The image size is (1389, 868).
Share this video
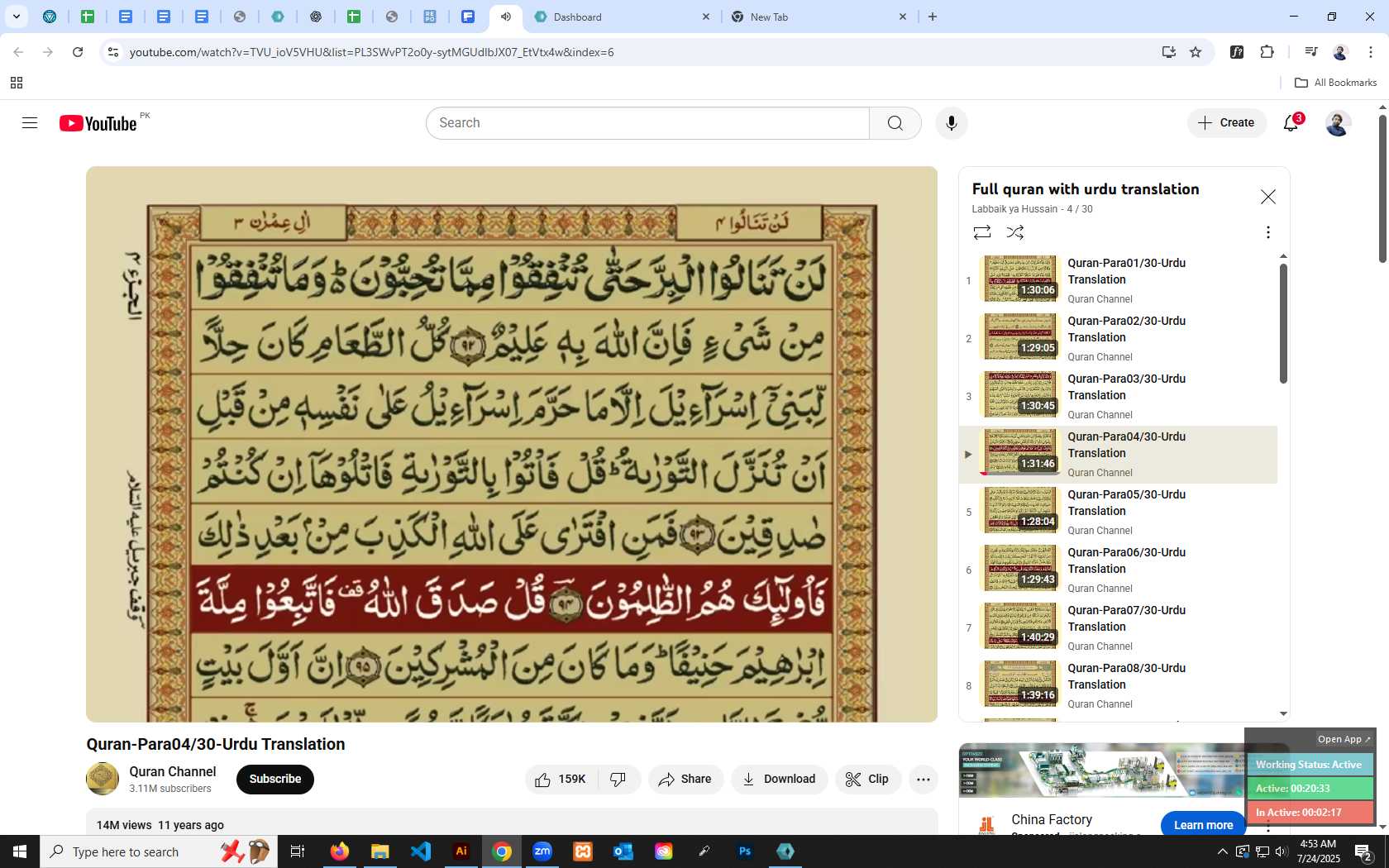tap(685, 779)
